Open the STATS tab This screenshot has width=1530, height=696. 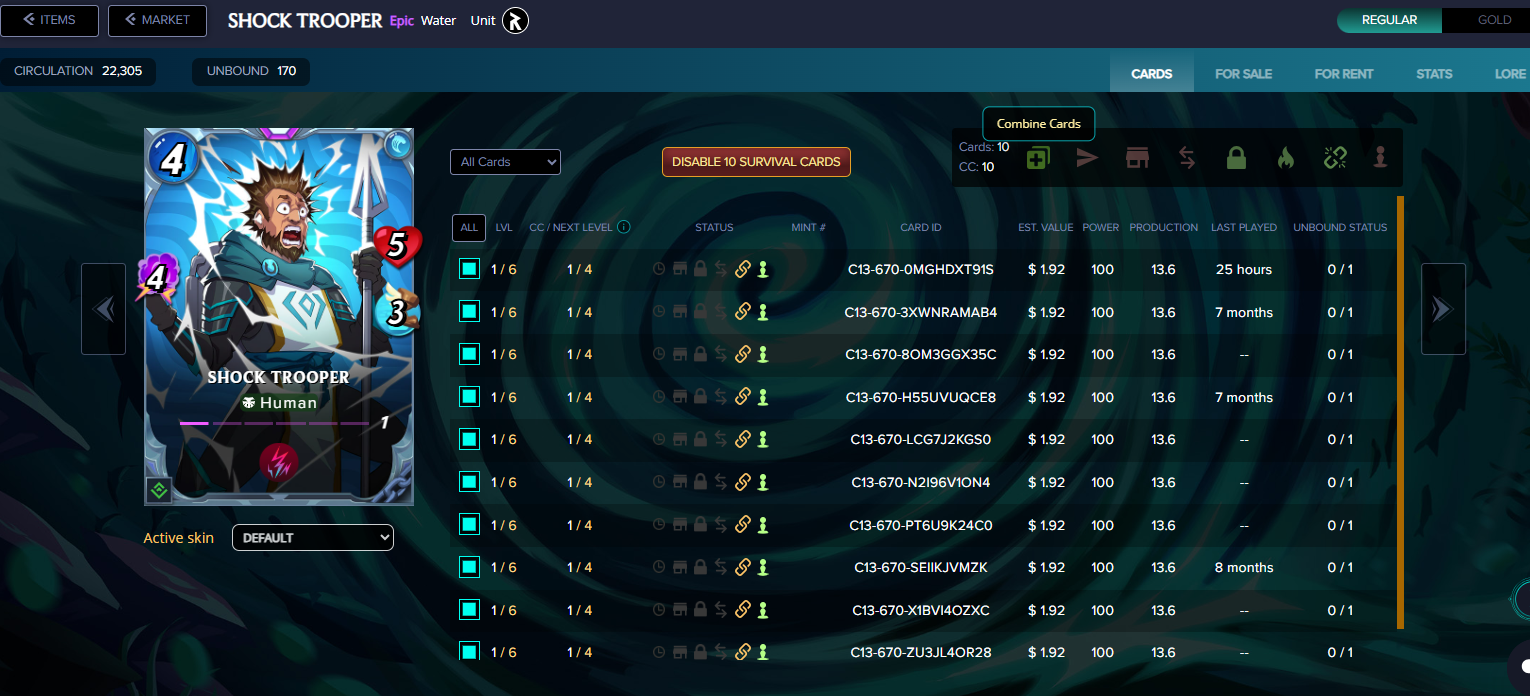coord(1434,74)
